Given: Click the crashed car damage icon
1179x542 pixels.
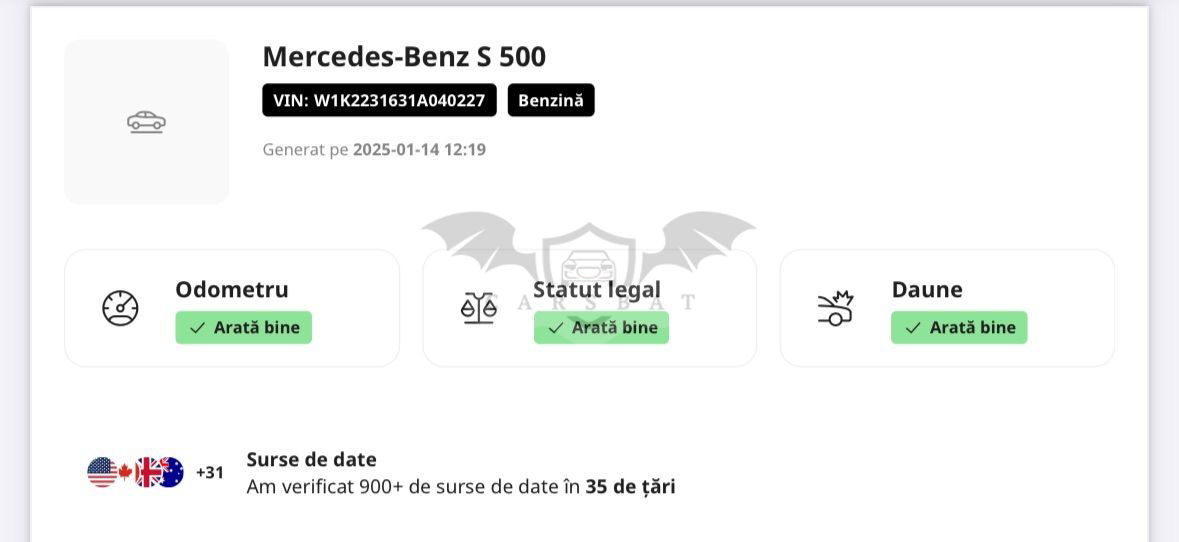Looking at the screenshot, I should [x=835, y=308].
